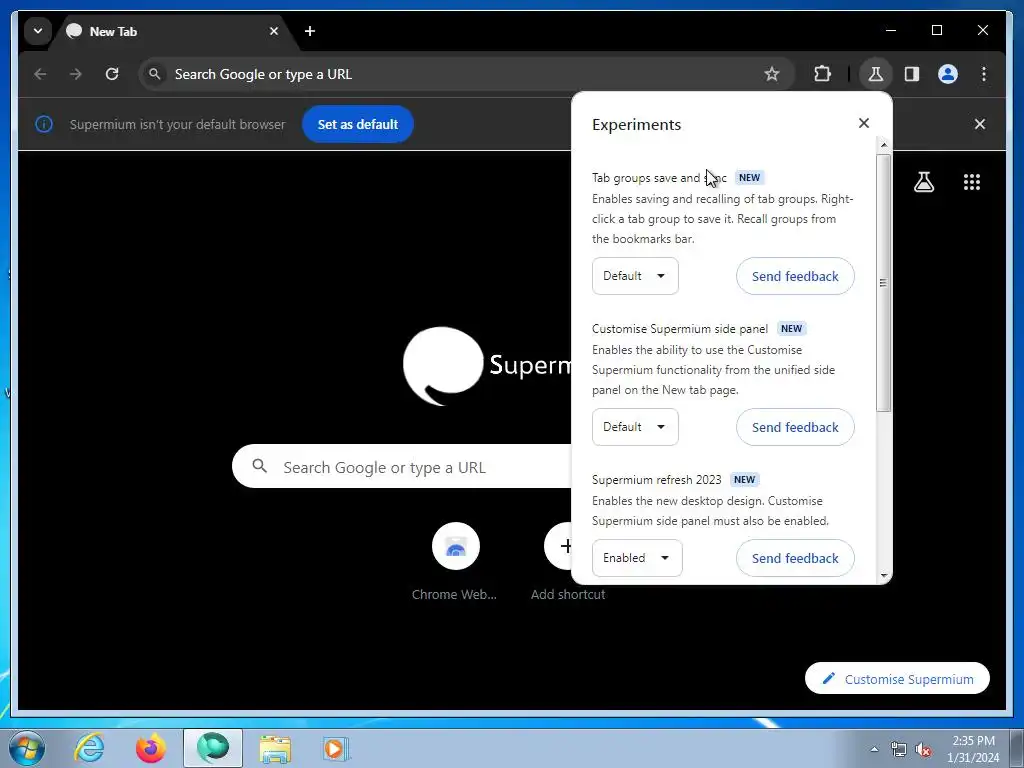The width and height of the screenshot is (1024, 768).
Task: Open Tab groups save and sync dropdown
Action: point(635,276)
